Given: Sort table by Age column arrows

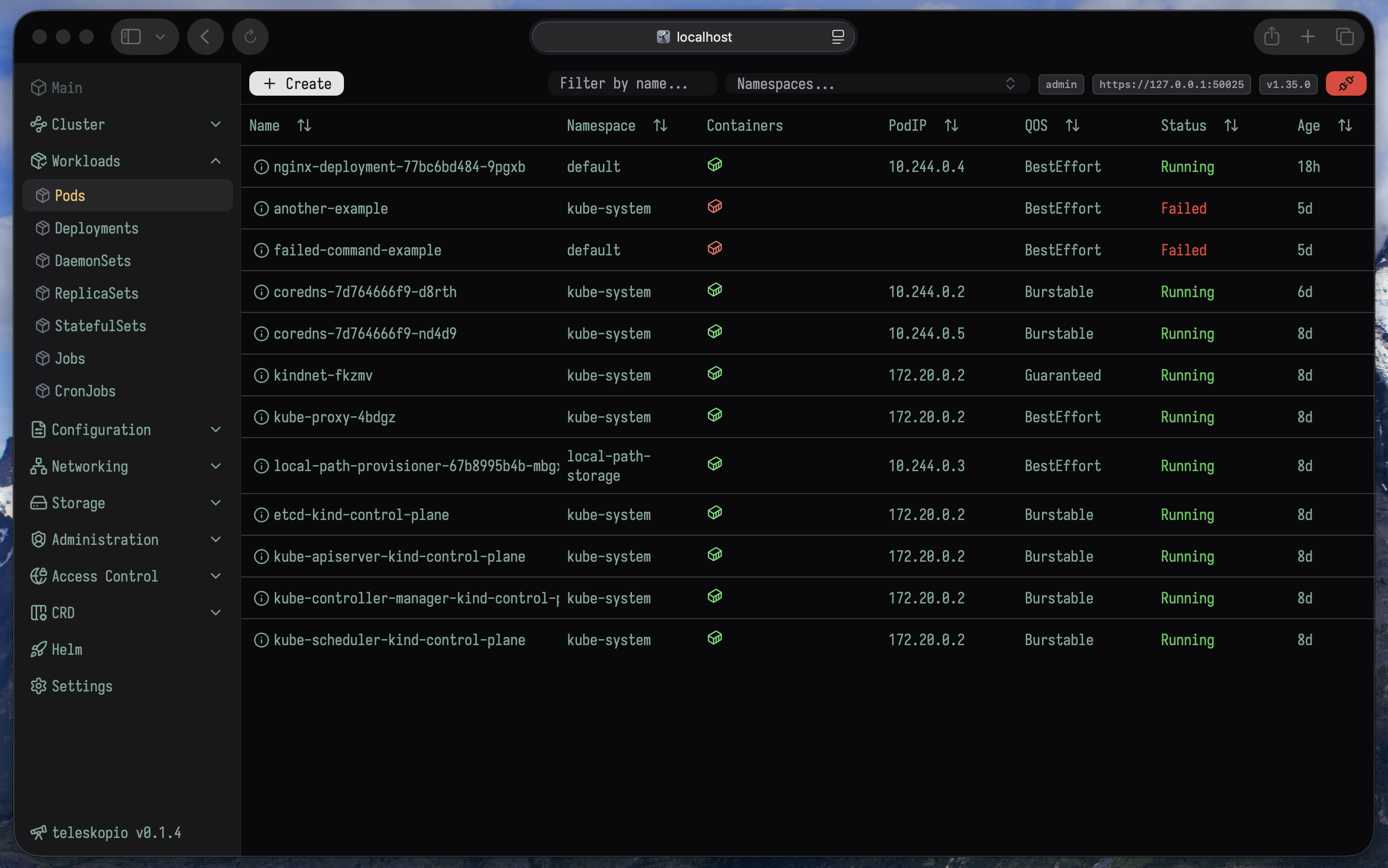Looking at the screenshot, I should (1345, 125).
